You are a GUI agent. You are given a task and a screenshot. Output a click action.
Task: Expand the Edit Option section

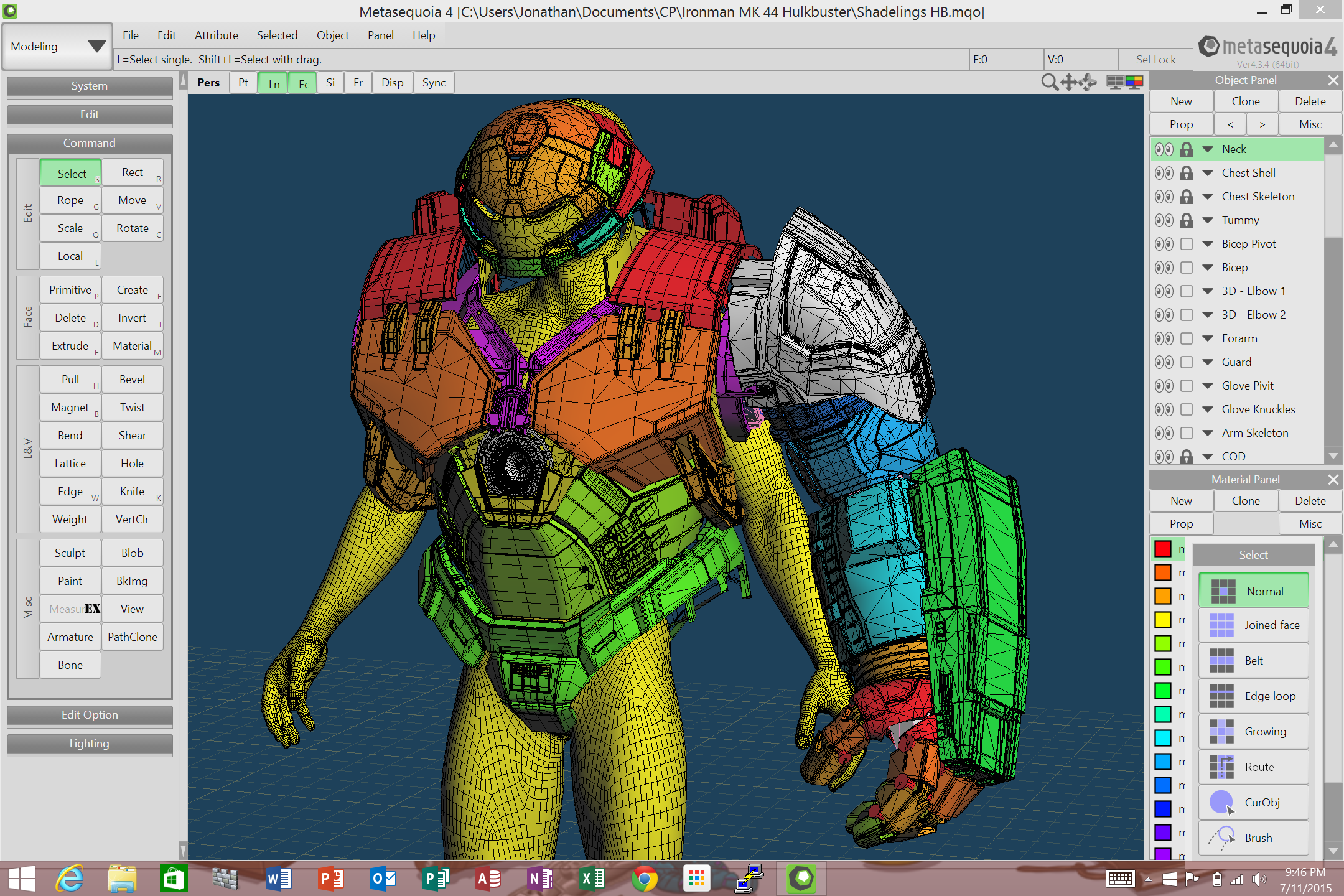click(90, 715)
